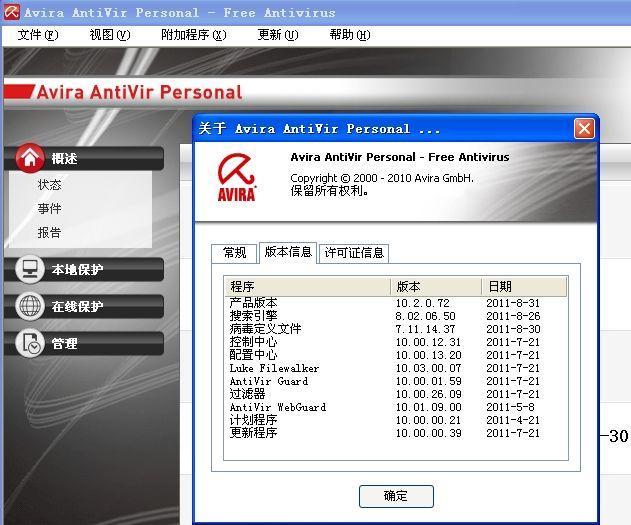Click the 管理 section icon
This screenshot has height=525, width=631.
tap(31, 343)
